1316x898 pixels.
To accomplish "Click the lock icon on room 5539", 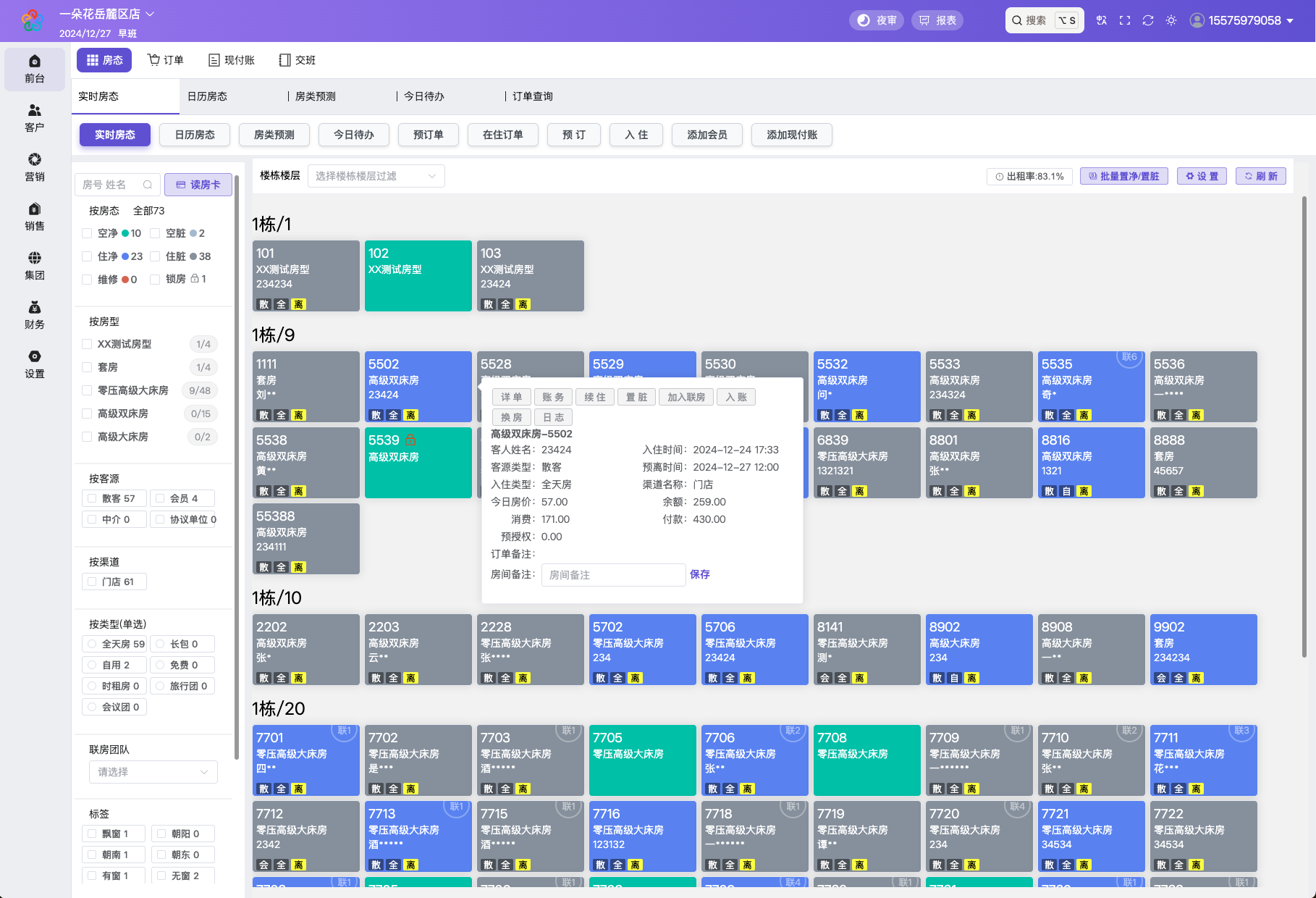I will (x=410, y=440).
